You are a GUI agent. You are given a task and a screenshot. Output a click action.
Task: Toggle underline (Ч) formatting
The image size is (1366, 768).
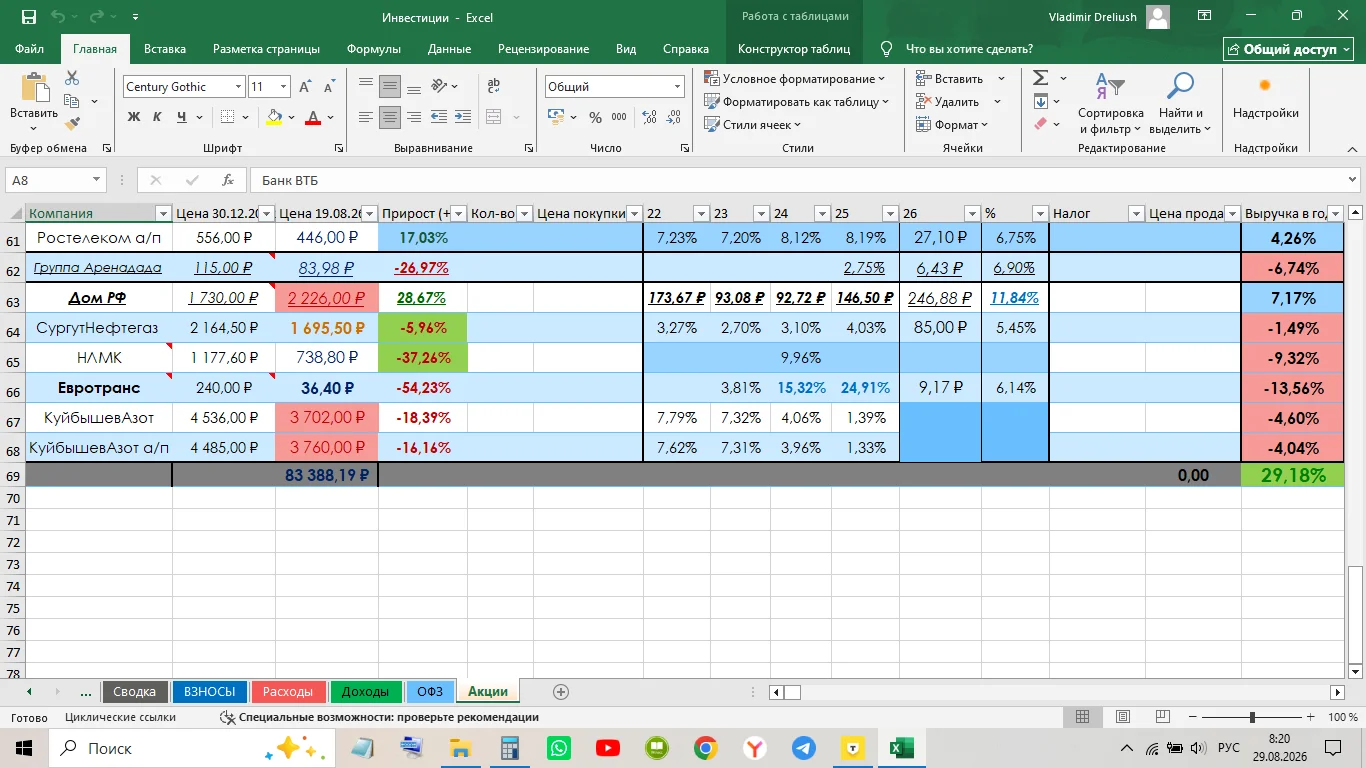[x=181, y=118]
